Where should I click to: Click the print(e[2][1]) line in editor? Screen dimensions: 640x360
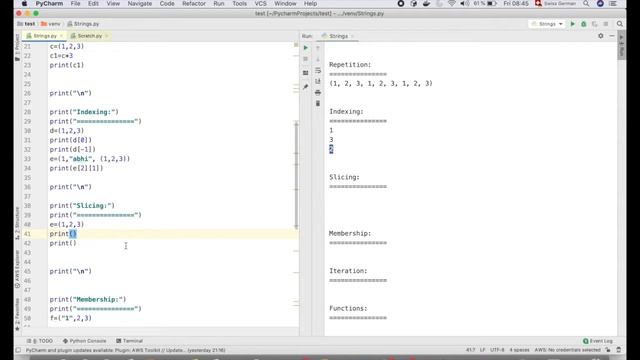(x=76, y=168)
